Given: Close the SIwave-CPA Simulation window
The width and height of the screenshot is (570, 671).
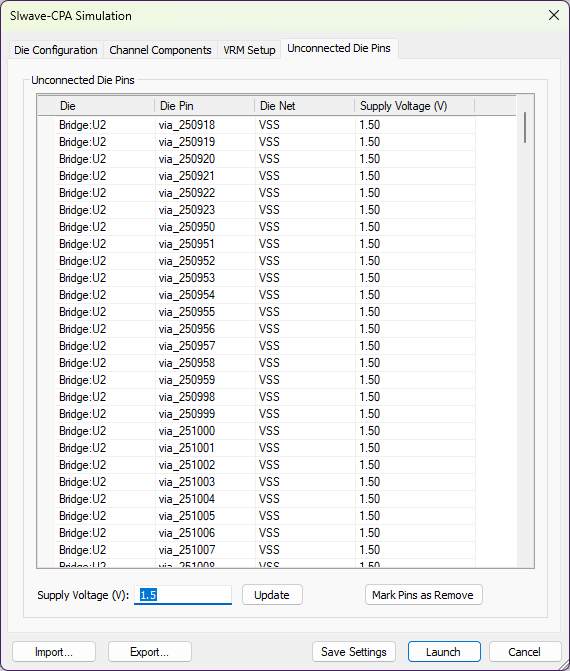Looking at the screenshot, I should (x=554, y=15).
